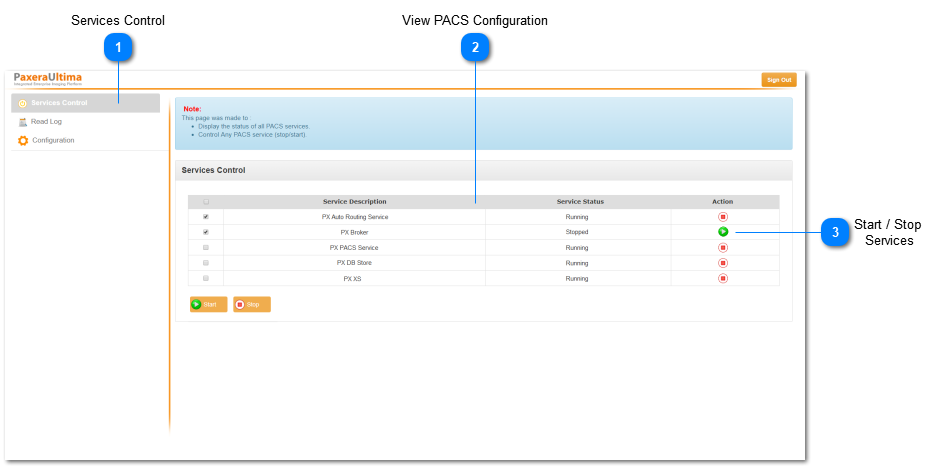Uncheck the PX Auto Routing Service checkbox
Image resolution: width=941 pixels, height=469 pixels.
(206, 217)
